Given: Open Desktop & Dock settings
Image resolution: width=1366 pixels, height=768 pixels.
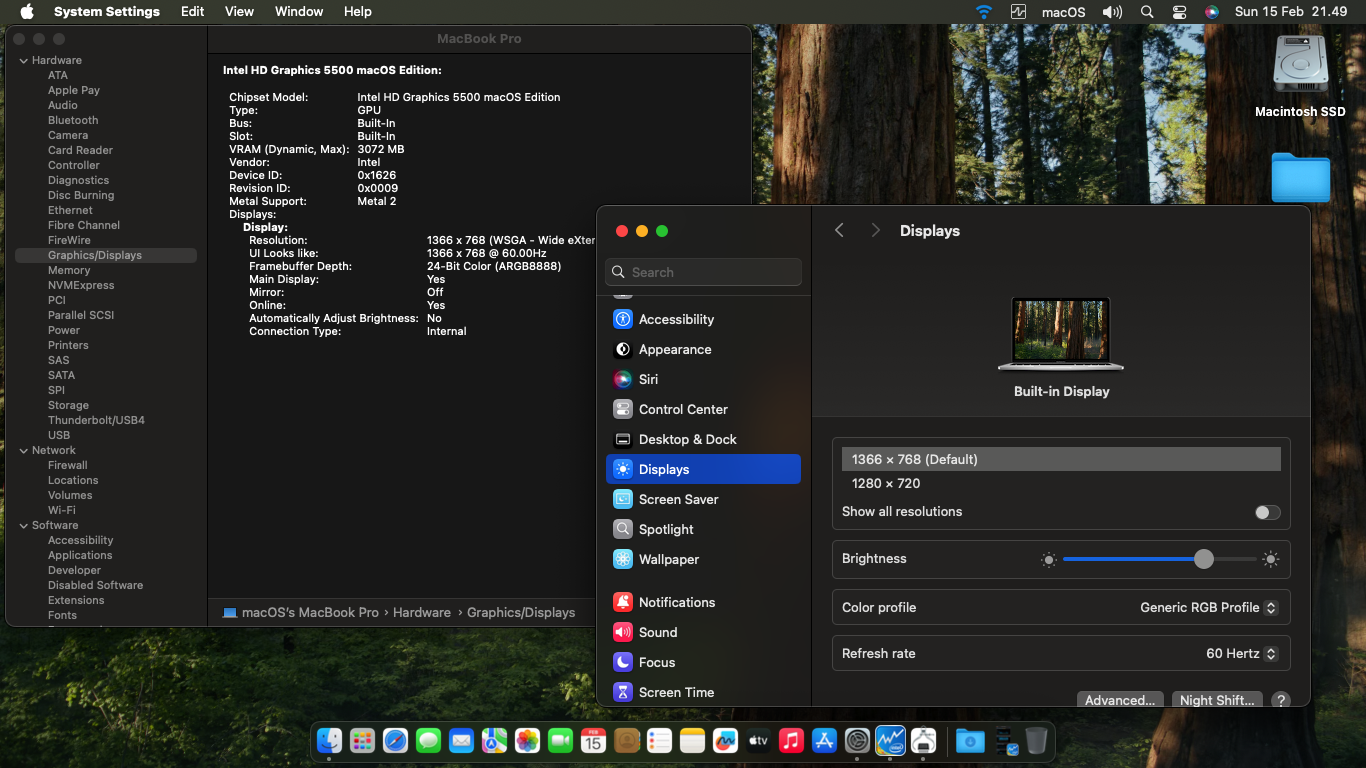Looking at the screenshot, I should point(703,439).
